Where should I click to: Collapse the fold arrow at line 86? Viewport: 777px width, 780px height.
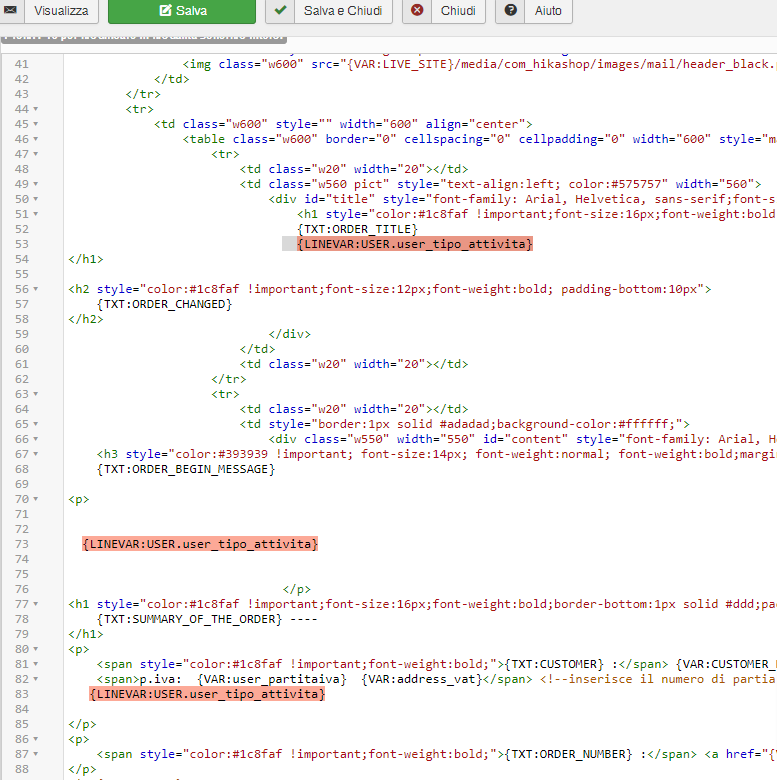point(36,739)
